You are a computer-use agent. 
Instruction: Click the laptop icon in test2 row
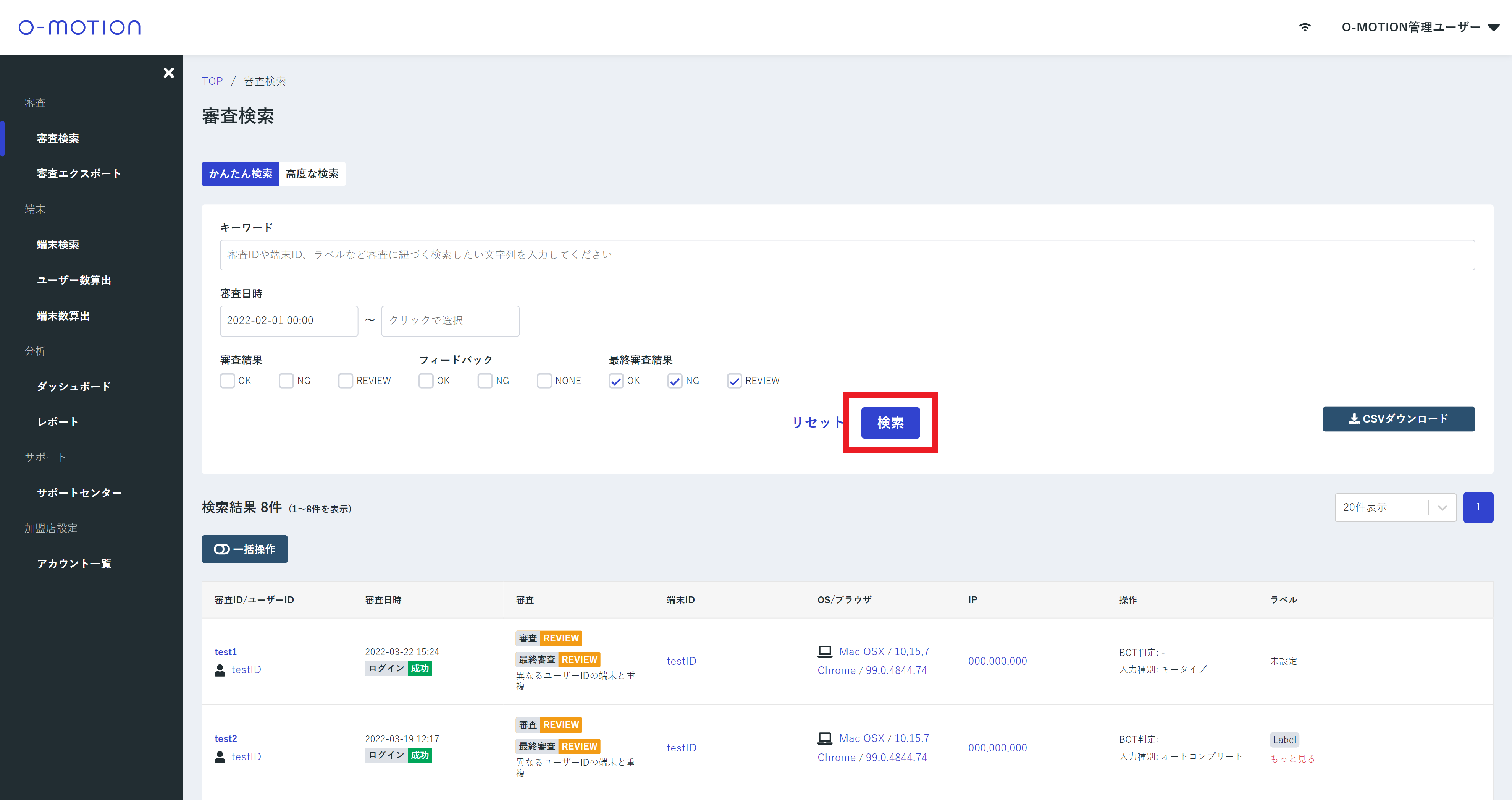825,738
